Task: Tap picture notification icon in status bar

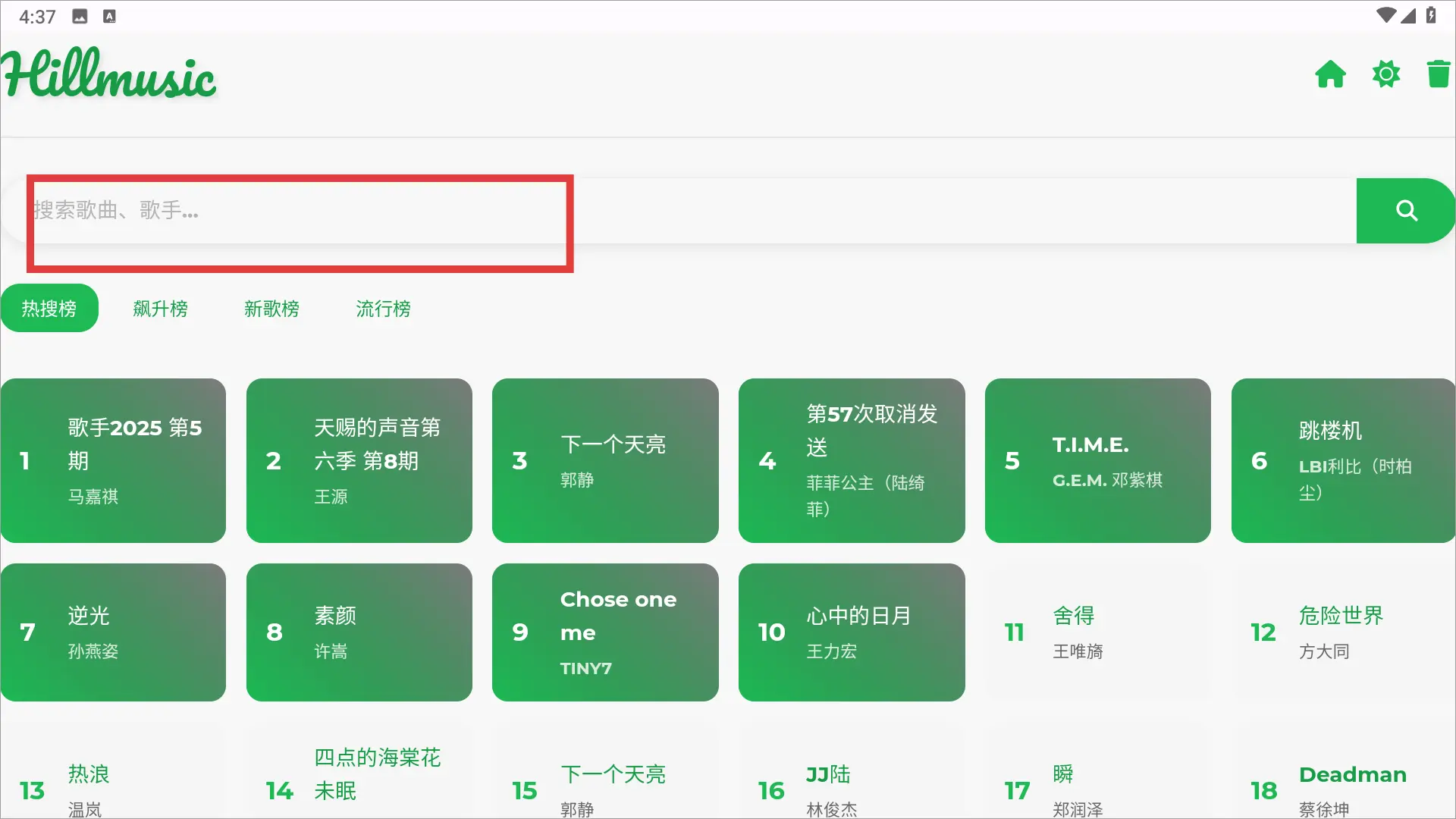Action: [80, 17]
